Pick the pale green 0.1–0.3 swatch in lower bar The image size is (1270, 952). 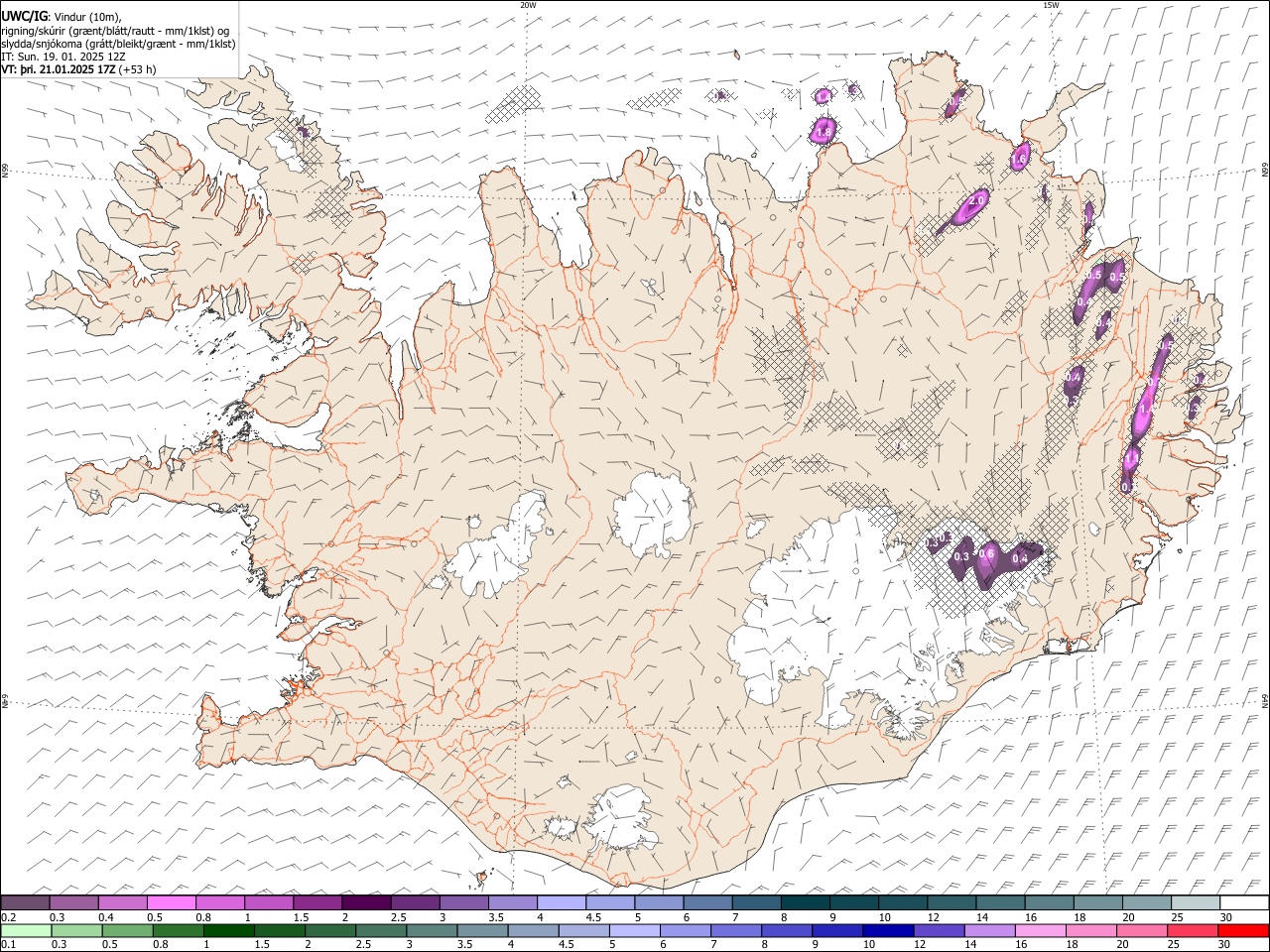coord(26,930)
